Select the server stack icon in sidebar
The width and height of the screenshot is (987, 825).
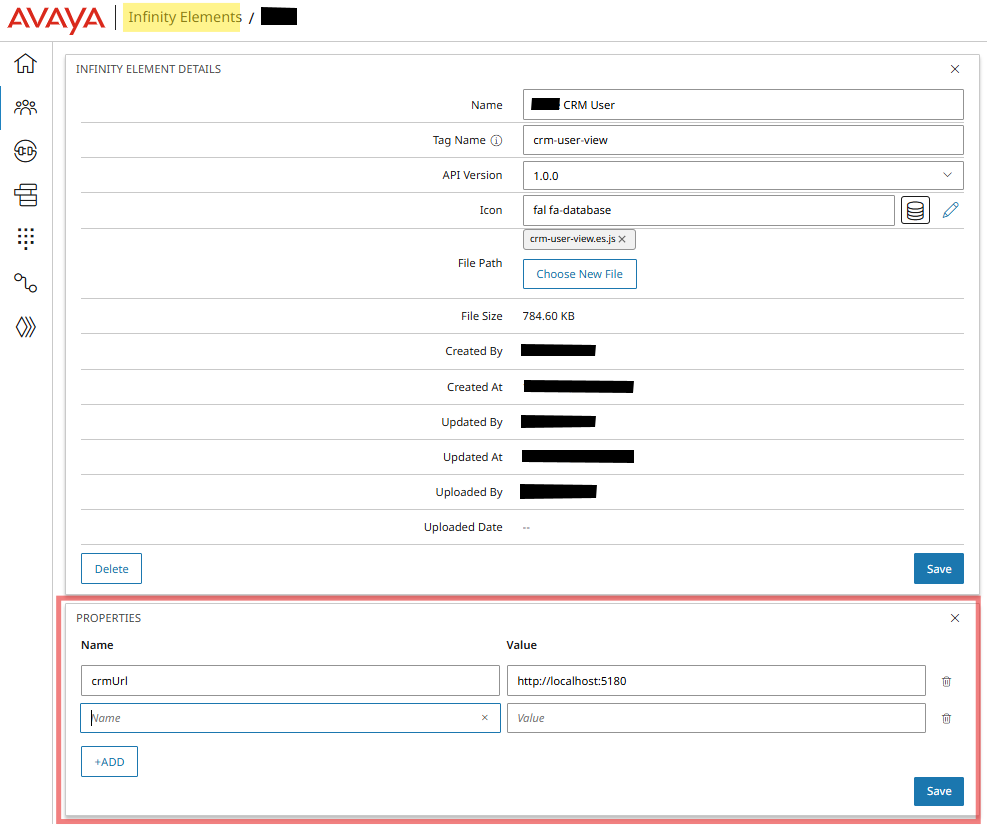(x=24, y=195)
